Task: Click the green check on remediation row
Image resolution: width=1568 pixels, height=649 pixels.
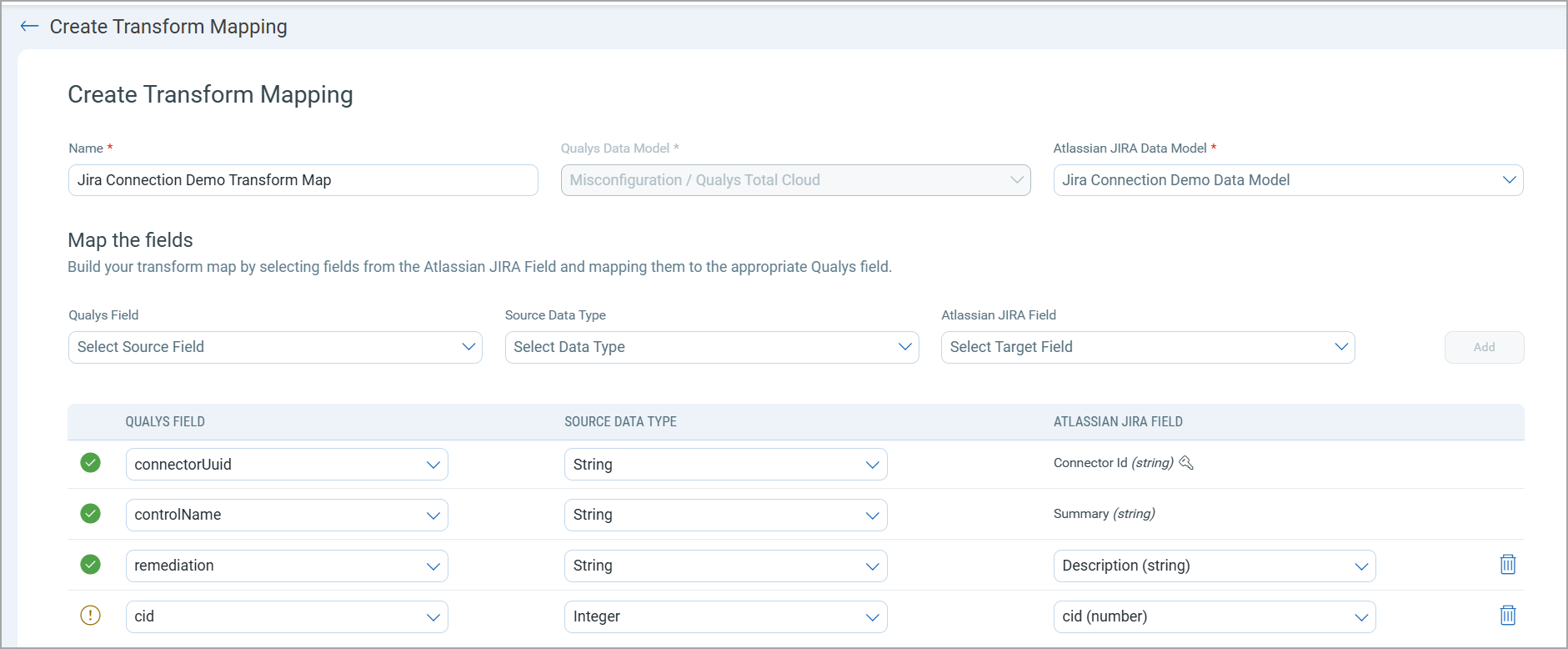Action: [x=90, y=565]
